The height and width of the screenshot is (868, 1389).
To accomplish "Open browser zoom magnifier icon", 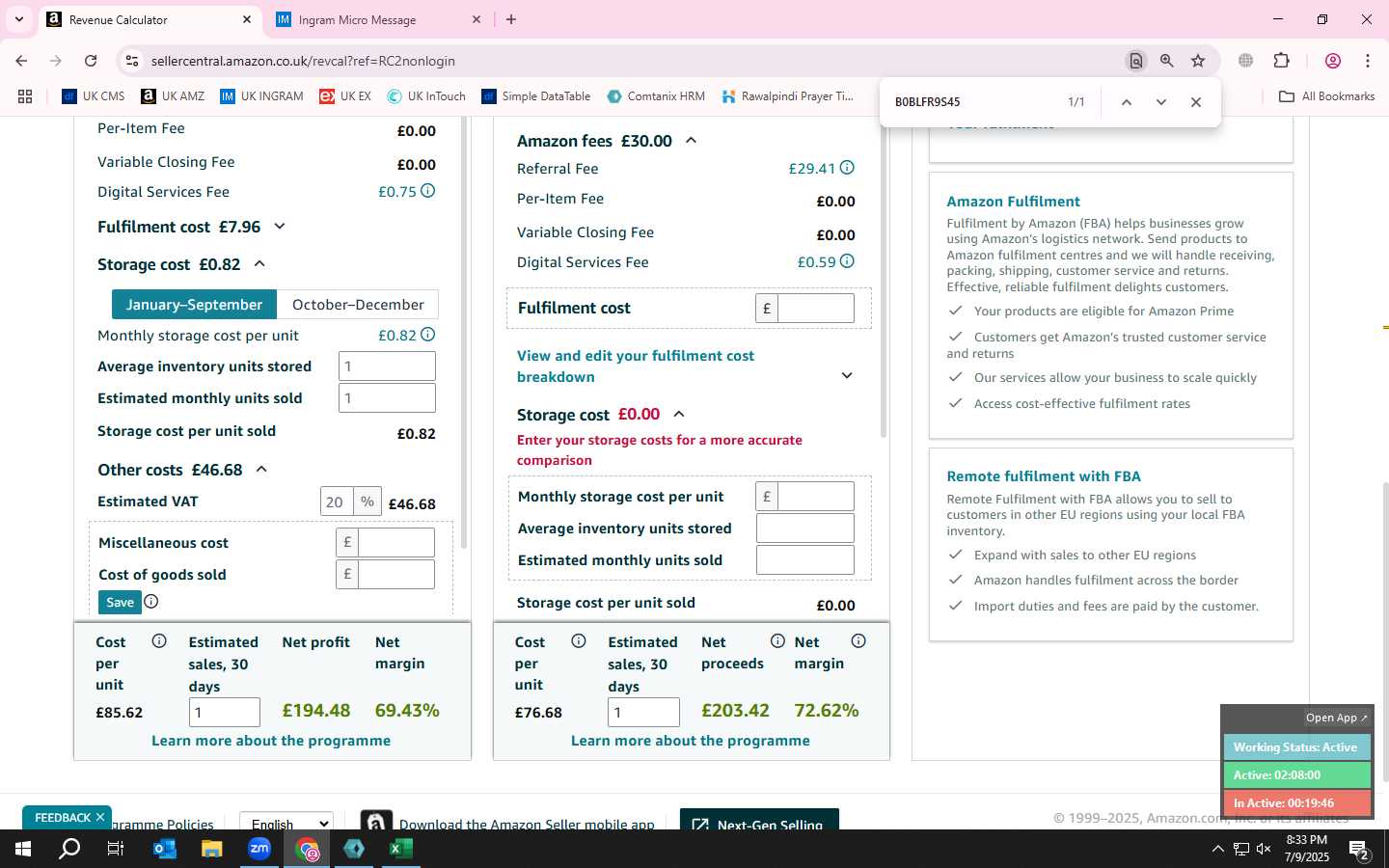I will [1167, 61].
